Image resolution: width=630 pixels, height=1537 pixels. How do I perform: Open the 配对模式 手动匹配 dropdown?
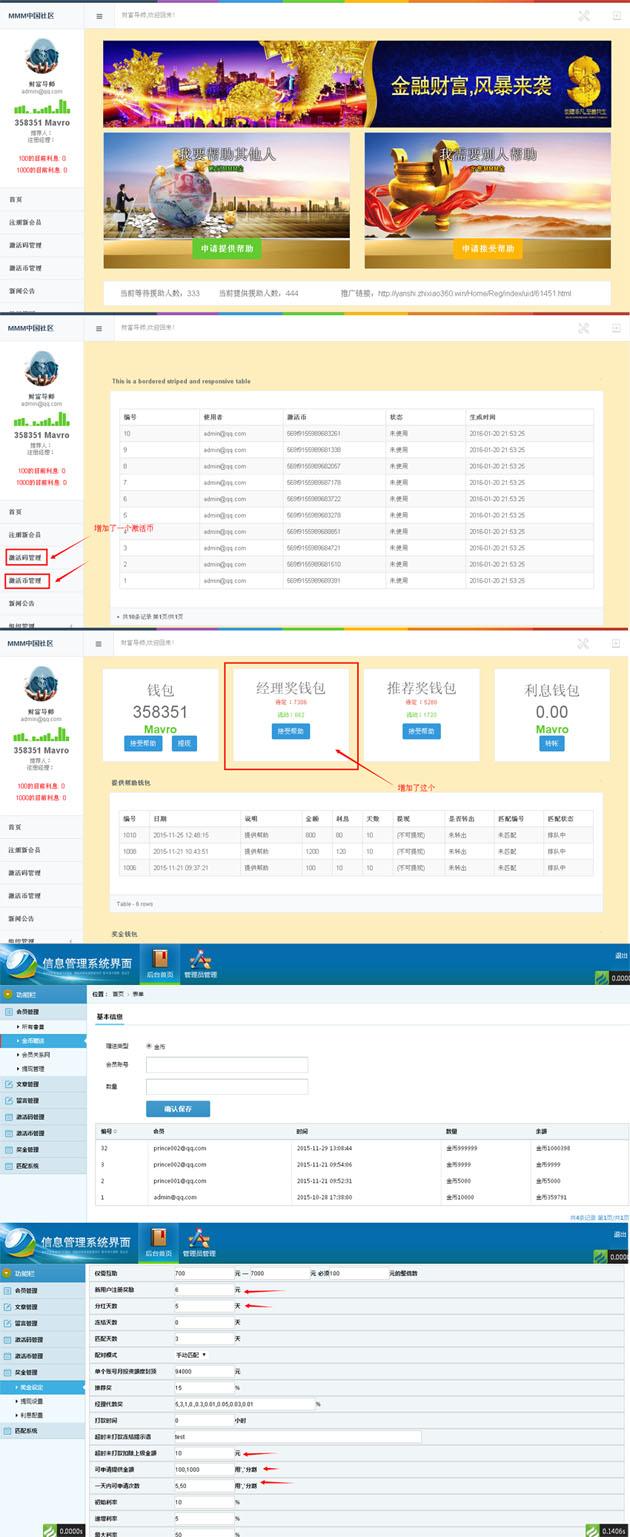point(190,1354)
